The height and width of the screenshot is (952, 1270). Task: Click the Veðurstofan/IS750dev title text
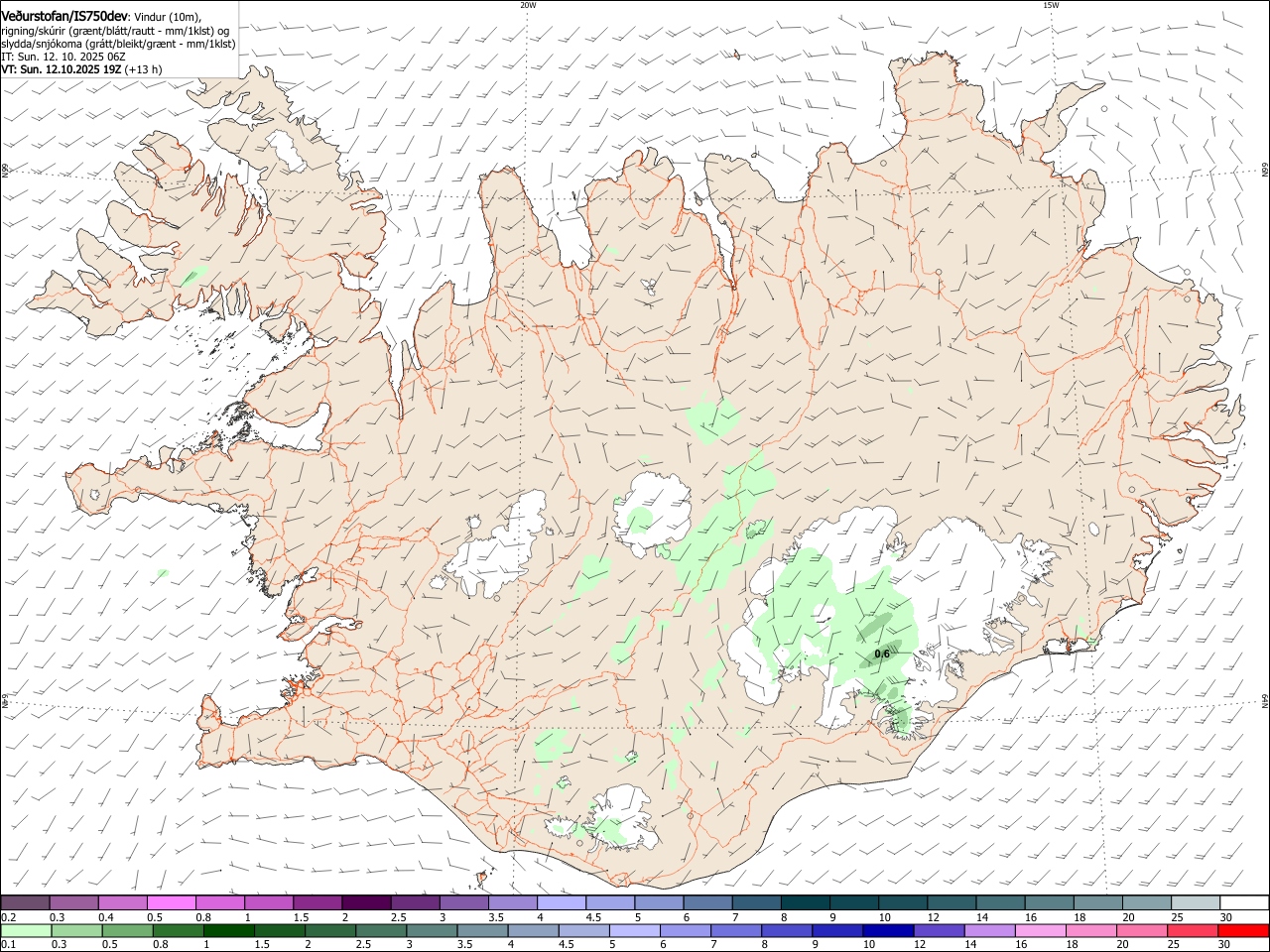[x=64, y=17]
